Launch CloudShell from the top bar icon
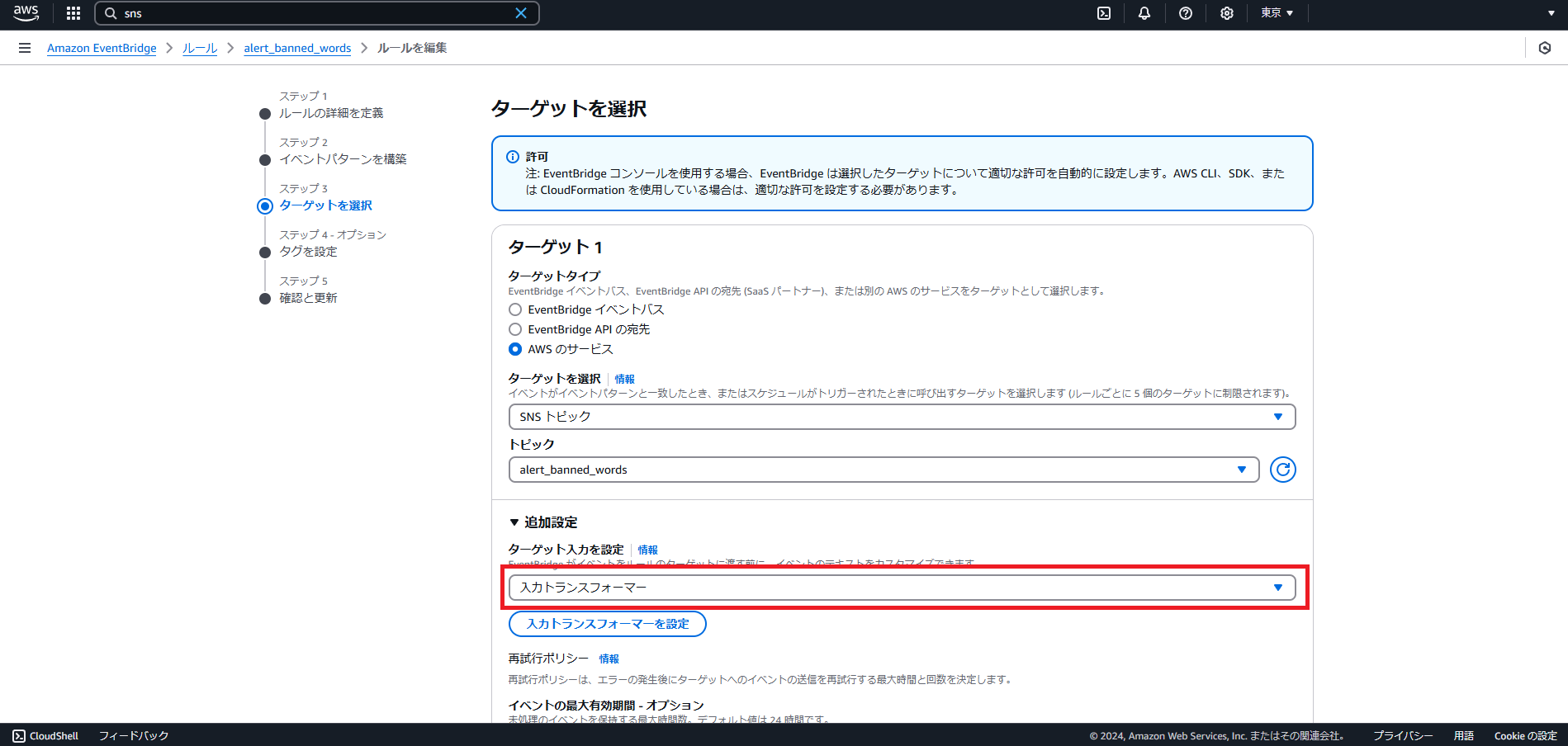The height and width of the screenshot is (746, 1568). click(x=1104, y=13)
